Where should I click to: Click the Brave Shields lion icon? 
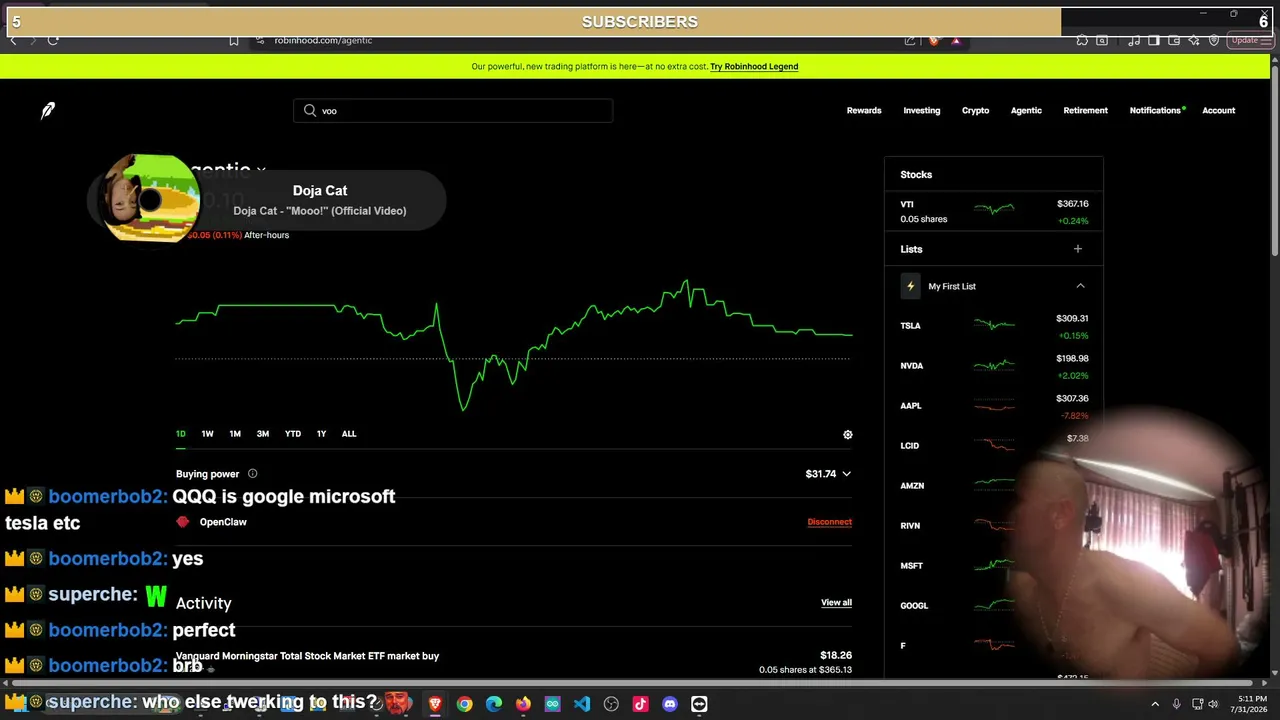[x=934, y=40]
